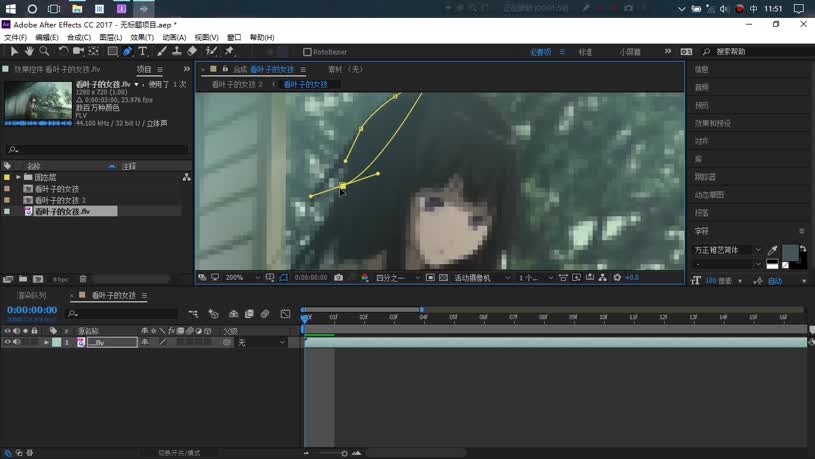Select the Roto Brush tool
815x459 pixels.
[211, 51]
